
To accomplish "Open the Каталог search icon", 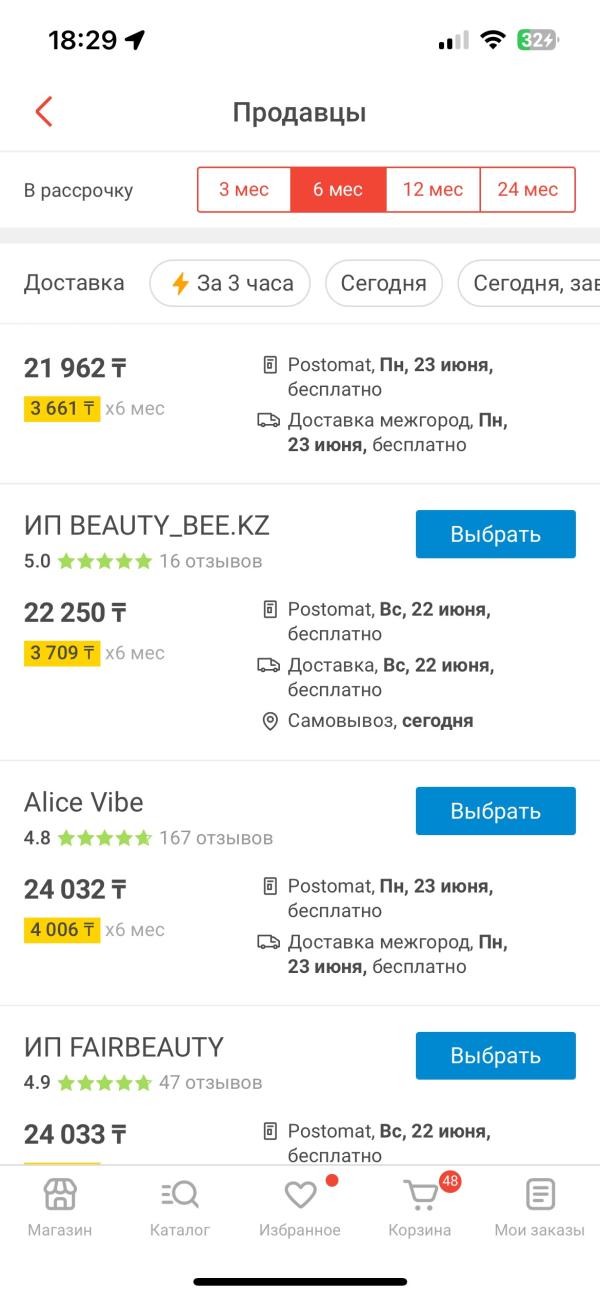I will tap(180, 1194).
